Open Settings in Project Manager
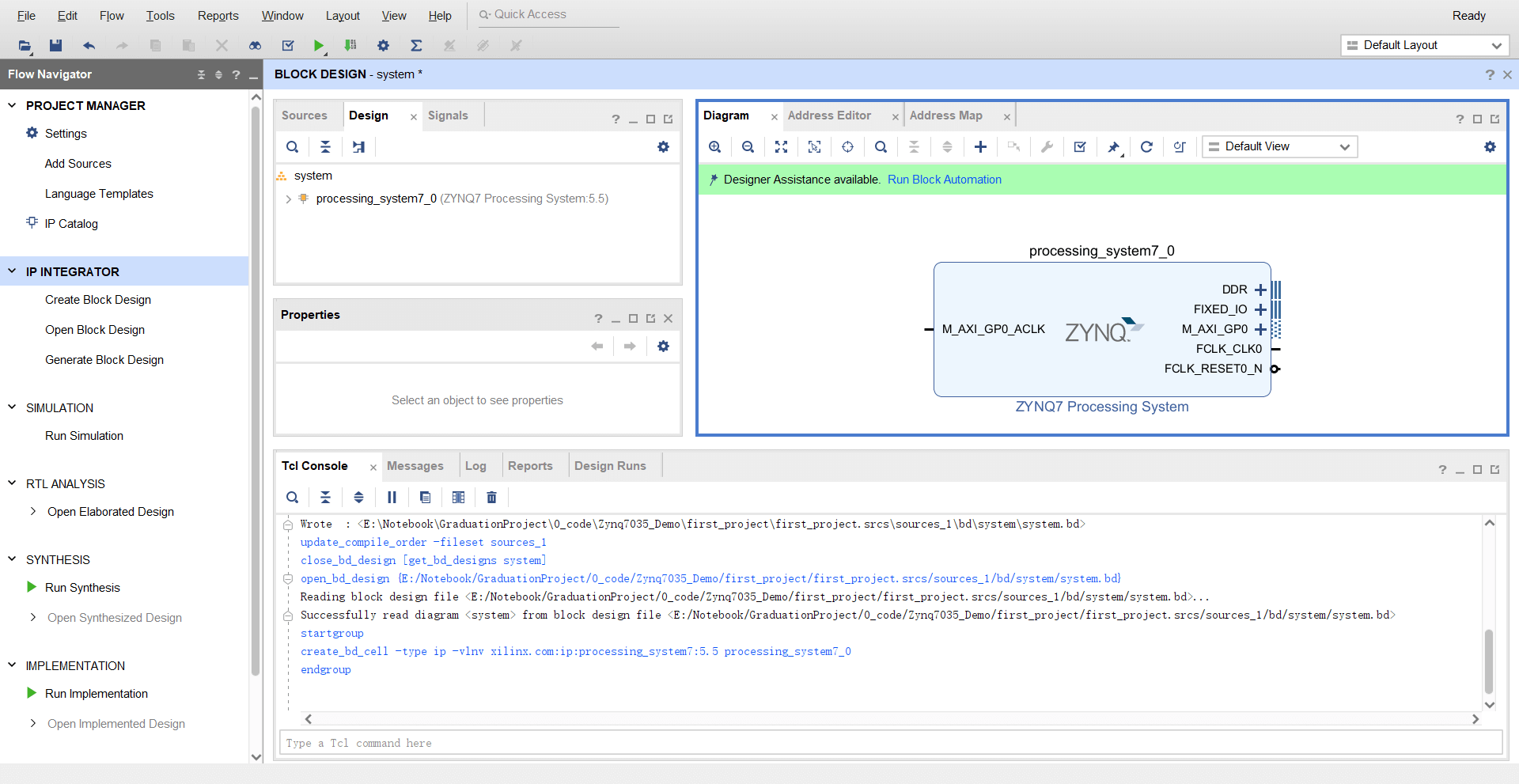The height and width of the screenshot is (784, 1519). 66,134
